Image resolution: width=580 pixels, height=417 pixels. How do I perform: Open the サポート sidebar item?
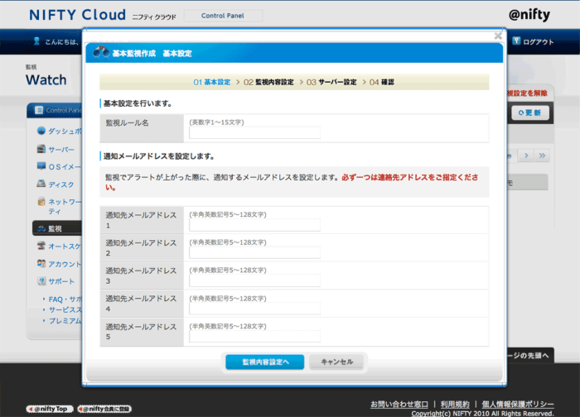(61, 281)
